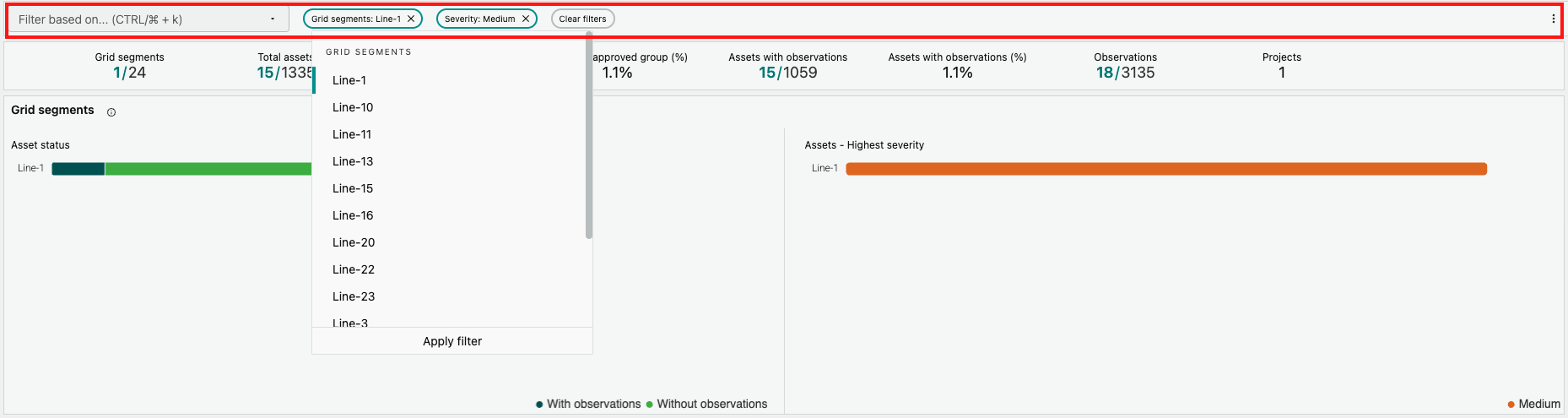Toggle the Medium severity legend item
Screen dimensions: 1568x418
[1534, 404]
